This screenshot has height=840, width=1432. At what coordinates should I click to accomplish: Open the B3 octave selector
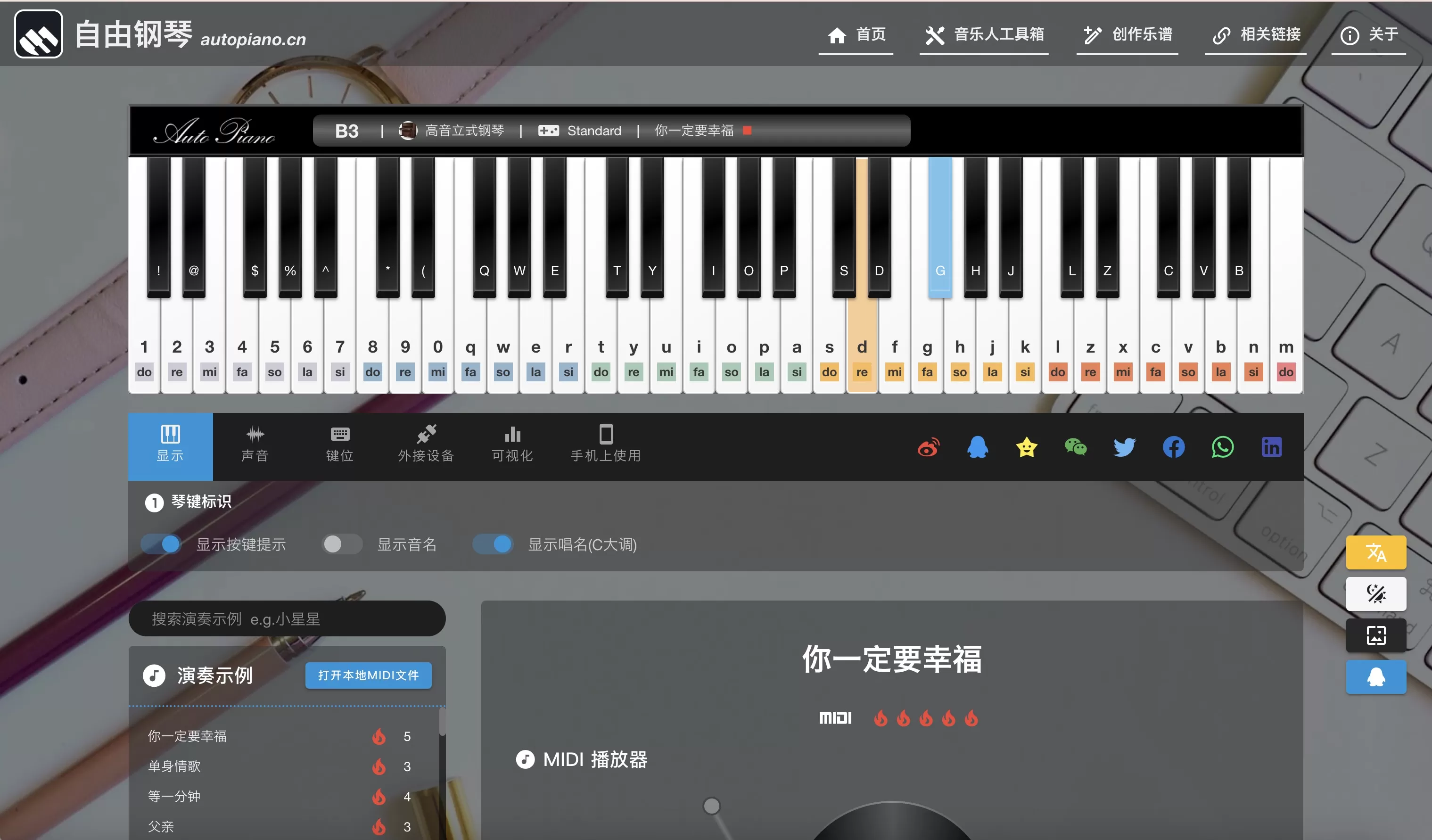pos(346,131)
